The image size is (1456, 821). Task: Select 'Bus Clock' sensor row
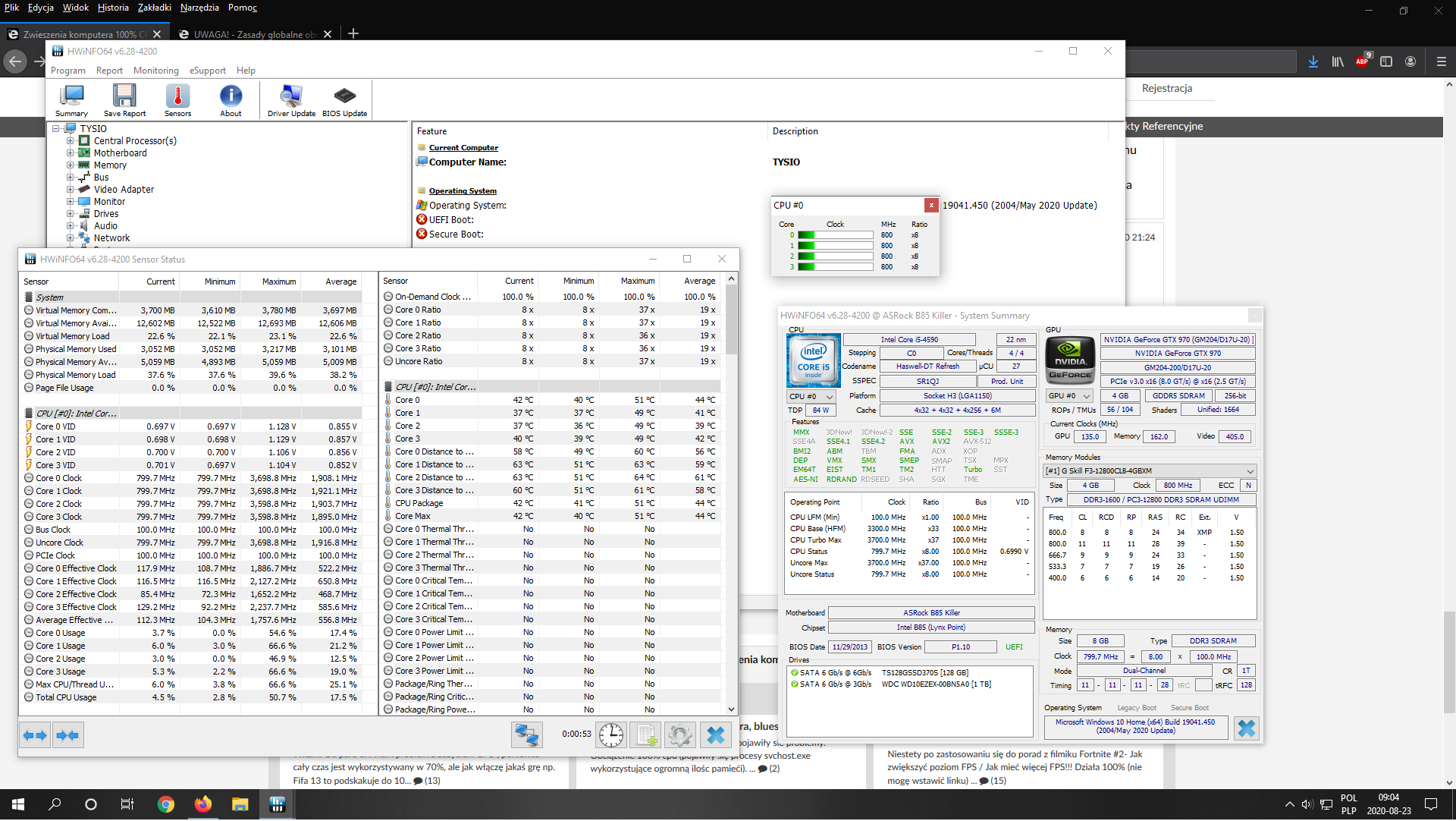pos(193,530)
